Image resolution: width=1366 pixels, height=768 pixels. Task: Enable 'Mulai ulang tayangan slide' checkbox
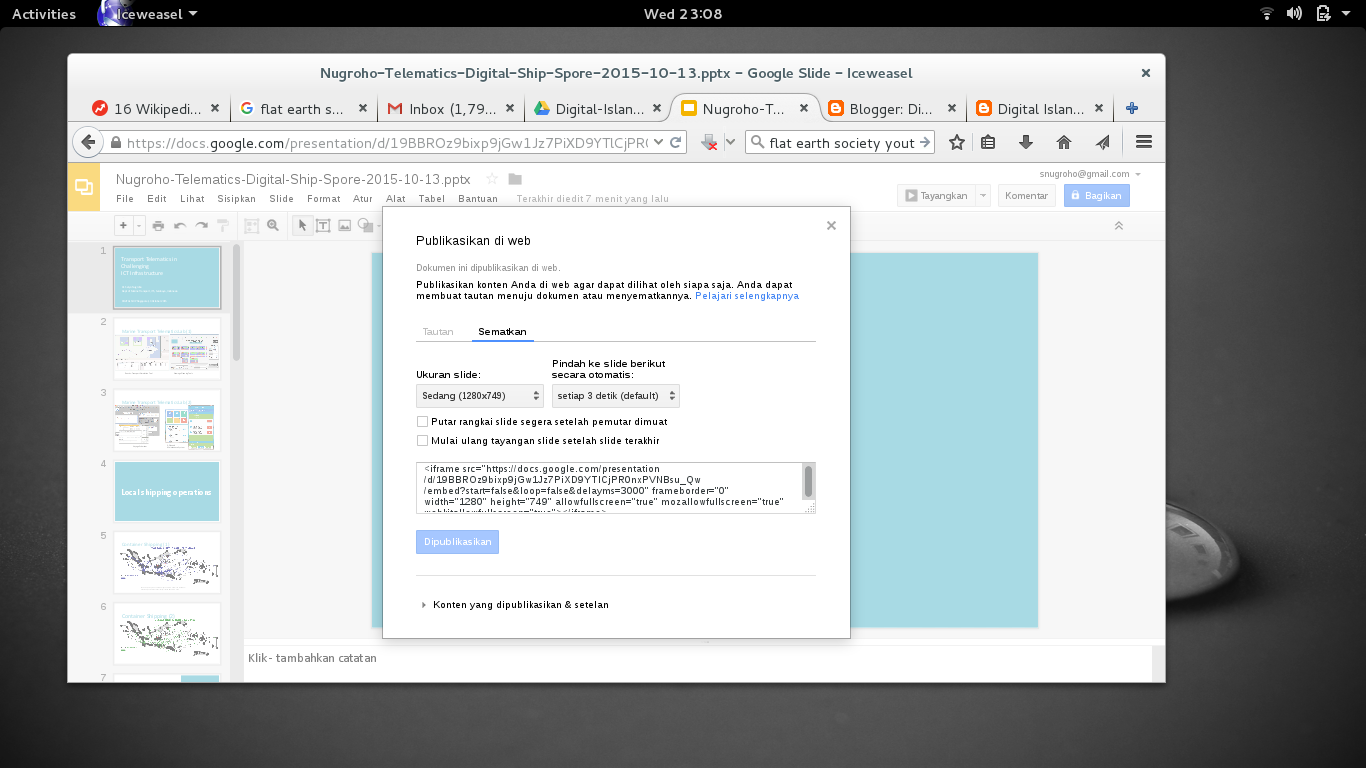click(x=422, y=440)
